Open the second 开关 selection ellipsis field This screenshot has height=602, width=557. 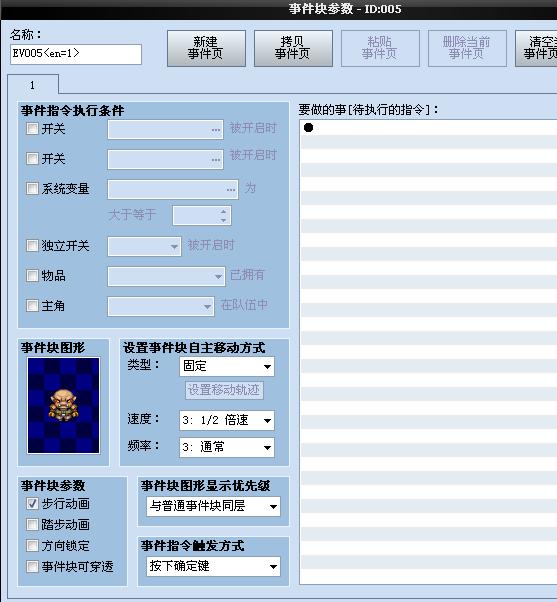[x=165, y=159]
